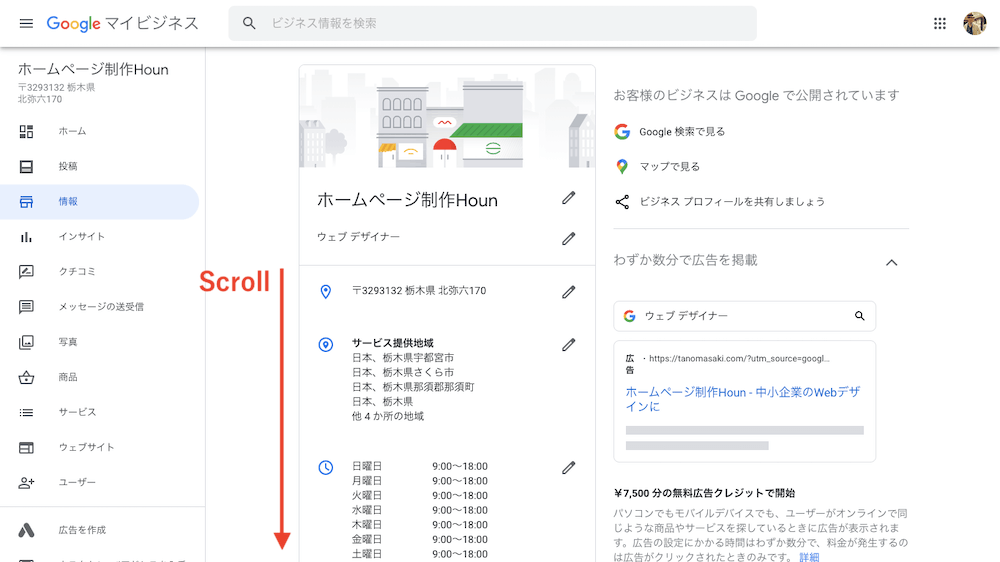
Task: Click the Google G icon for search view
Action: point(622,131)
